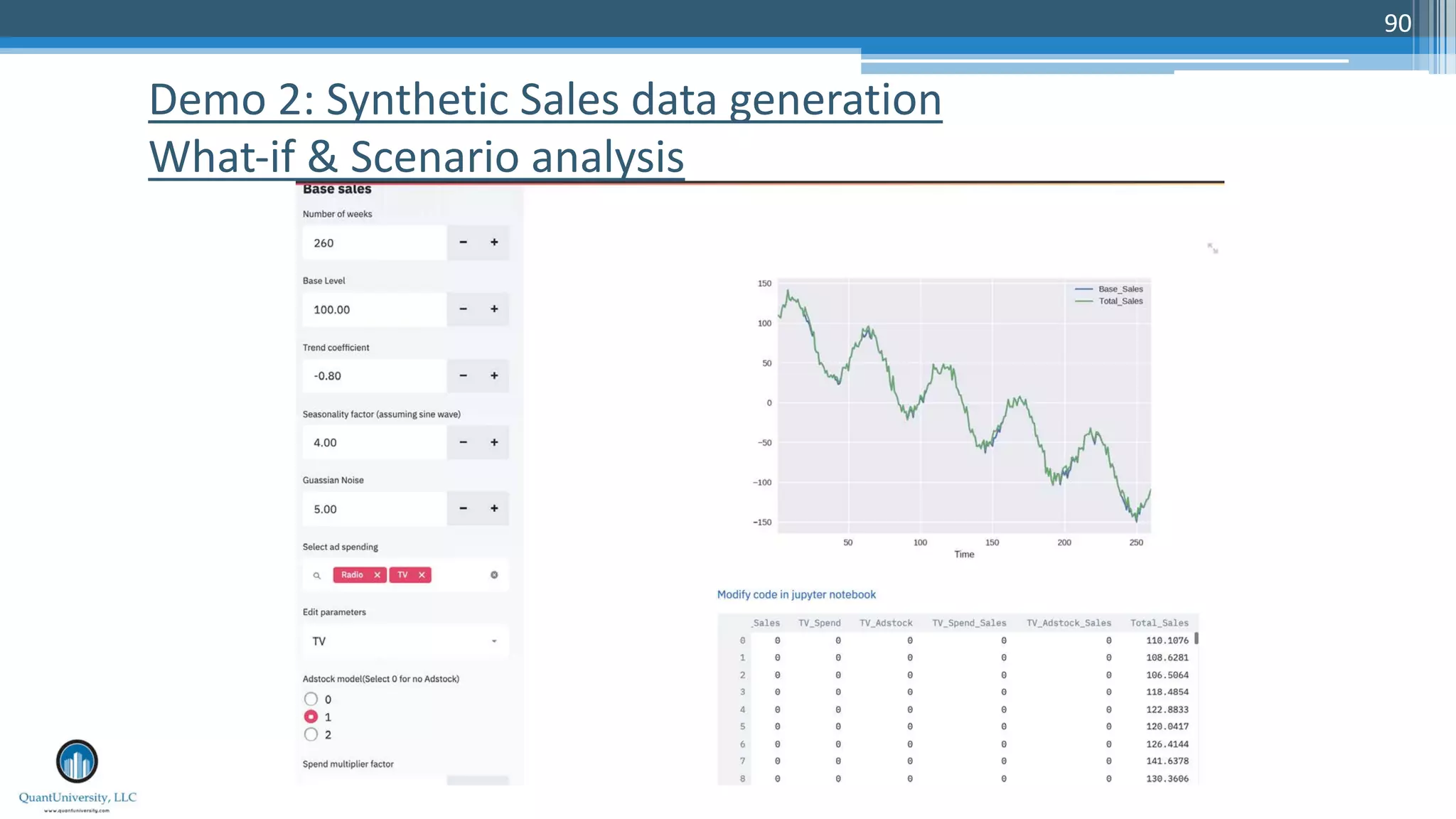
Task: Select the Total_Sales cell 118.4854
Action: pos(1167,692)
